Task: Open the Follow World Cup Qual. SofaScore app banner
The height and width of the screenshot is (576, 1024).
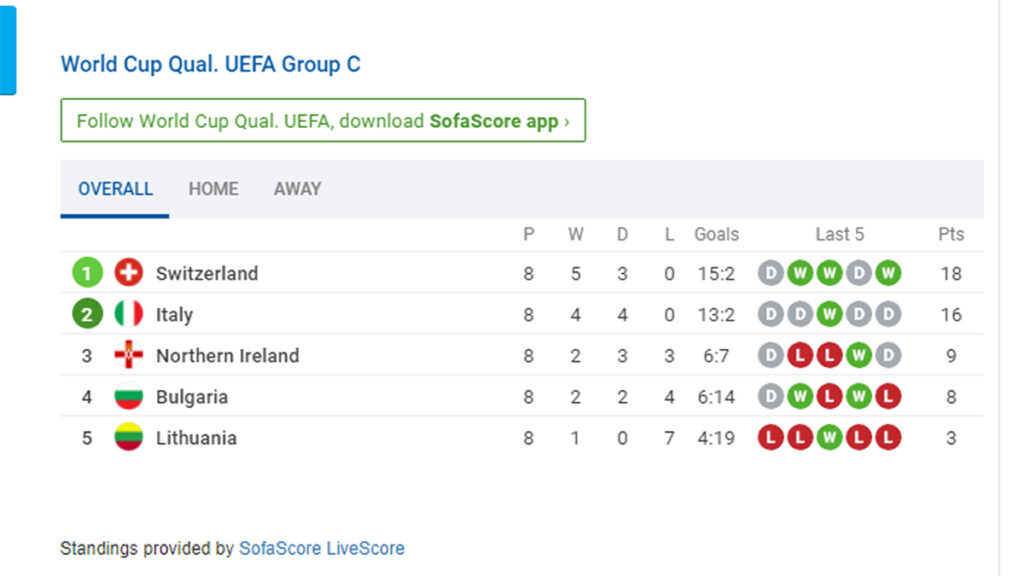Action: pos(323,120)
